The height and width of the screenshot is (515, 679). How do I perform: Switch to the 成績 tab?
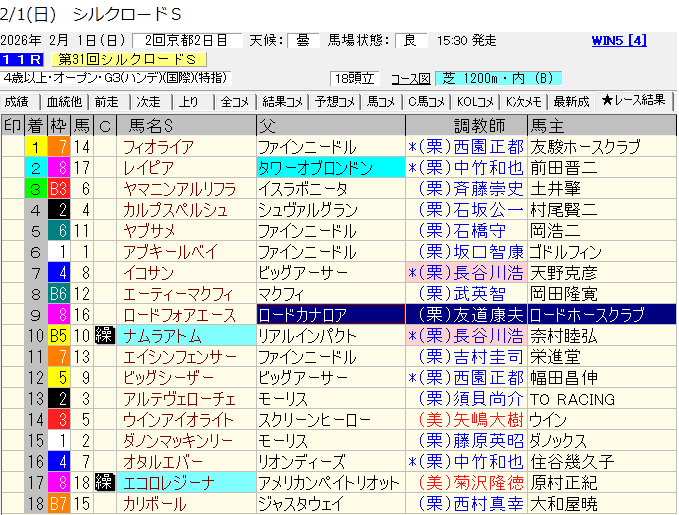18,101
